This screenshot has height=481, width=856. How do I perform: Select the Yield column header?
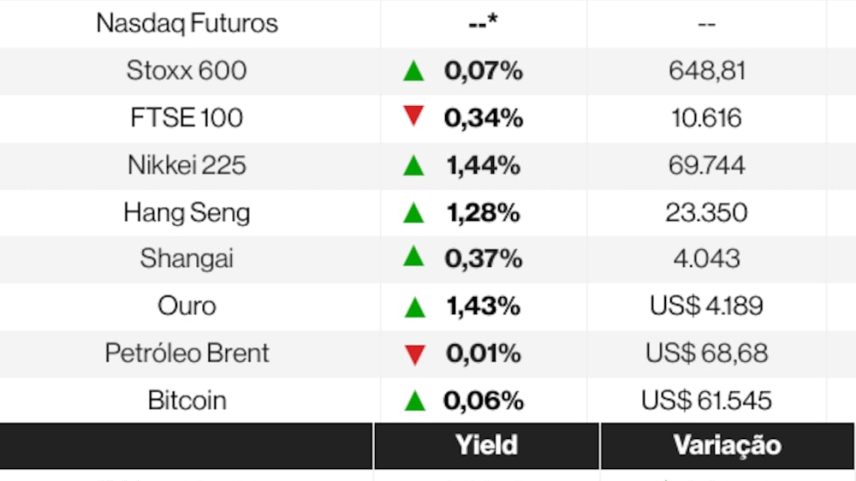pyautogui.click(x=486, y=446)
